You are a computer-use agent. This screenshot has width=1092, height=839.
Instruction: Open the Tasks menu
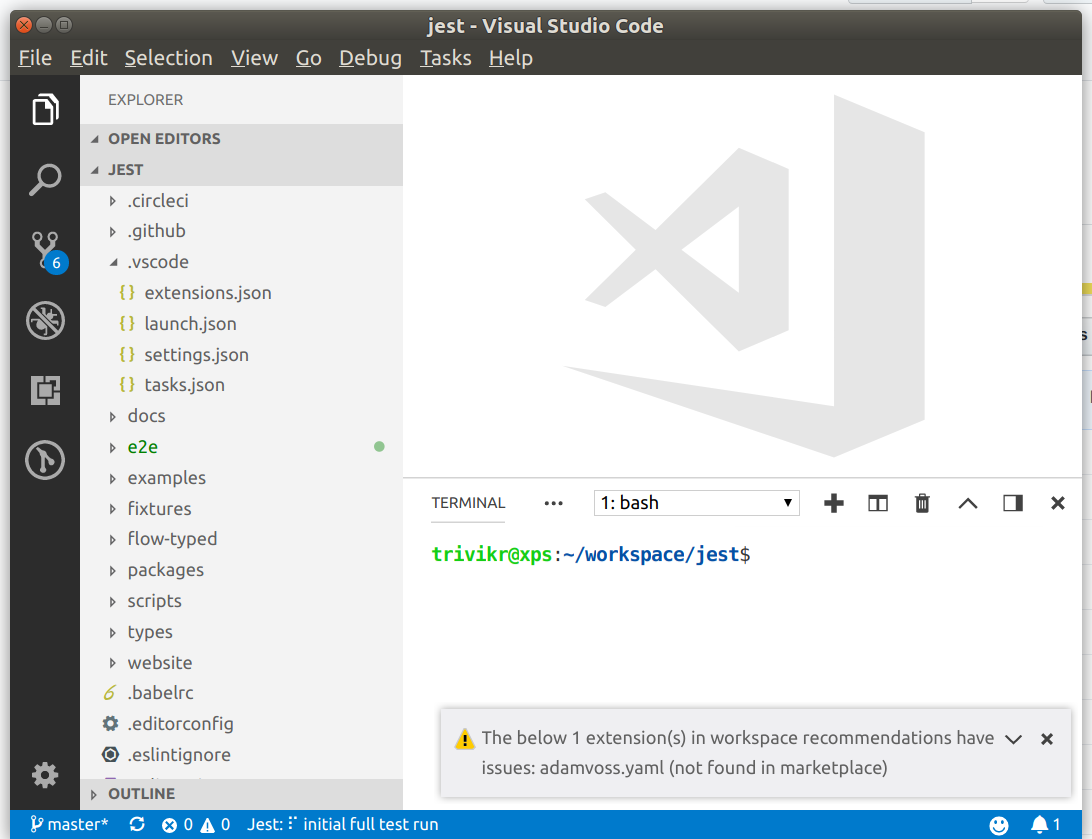(446, 58)
